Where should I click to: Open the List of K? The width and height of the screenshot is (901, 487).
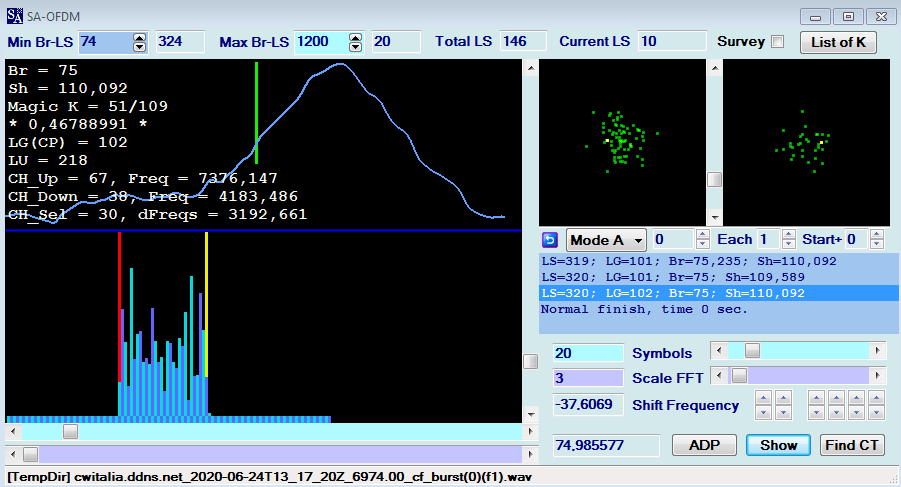click(x=838, y=42)
